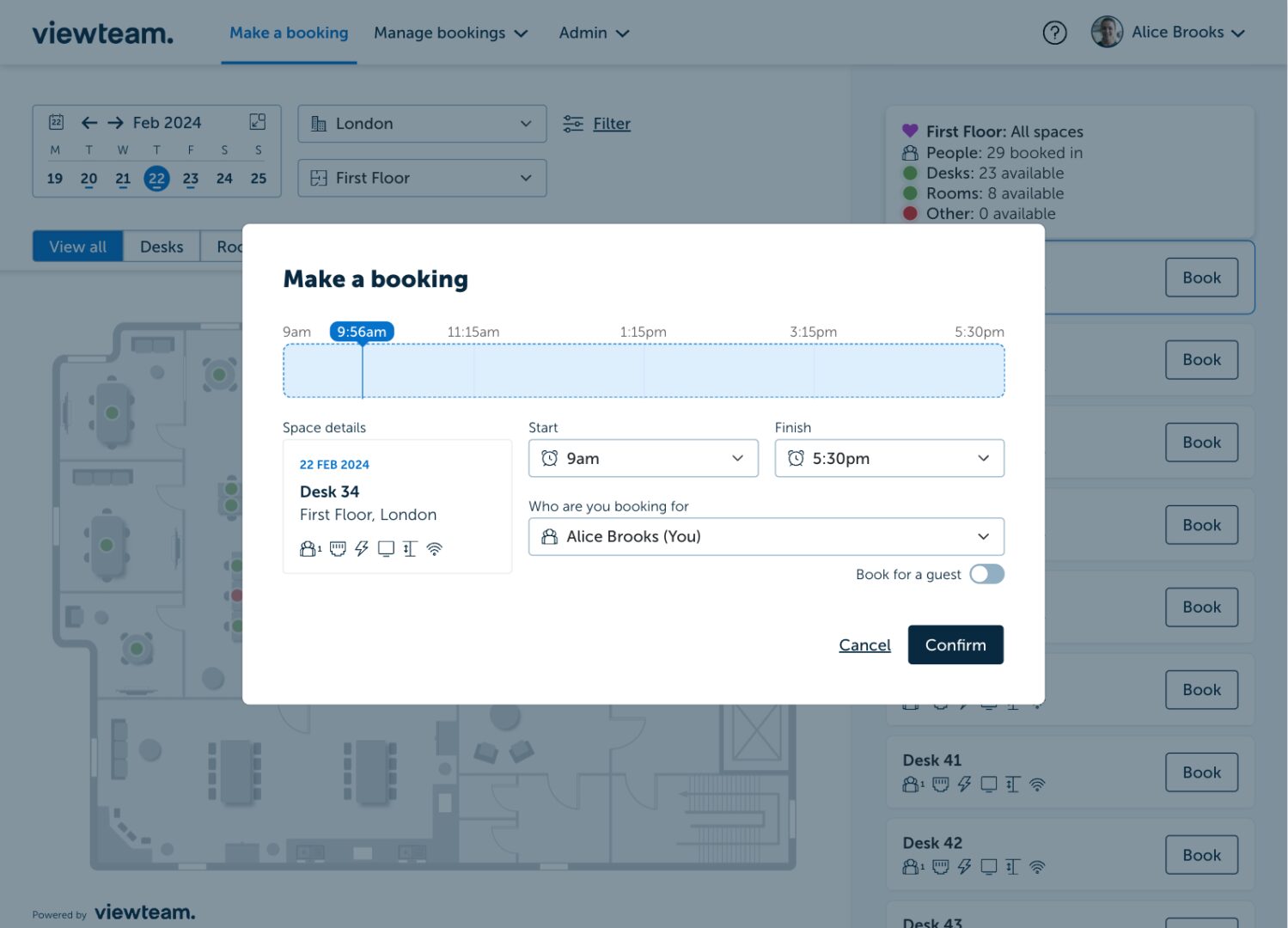Click the power outlet lightning icon in Space details

click(x=362, y=548)
